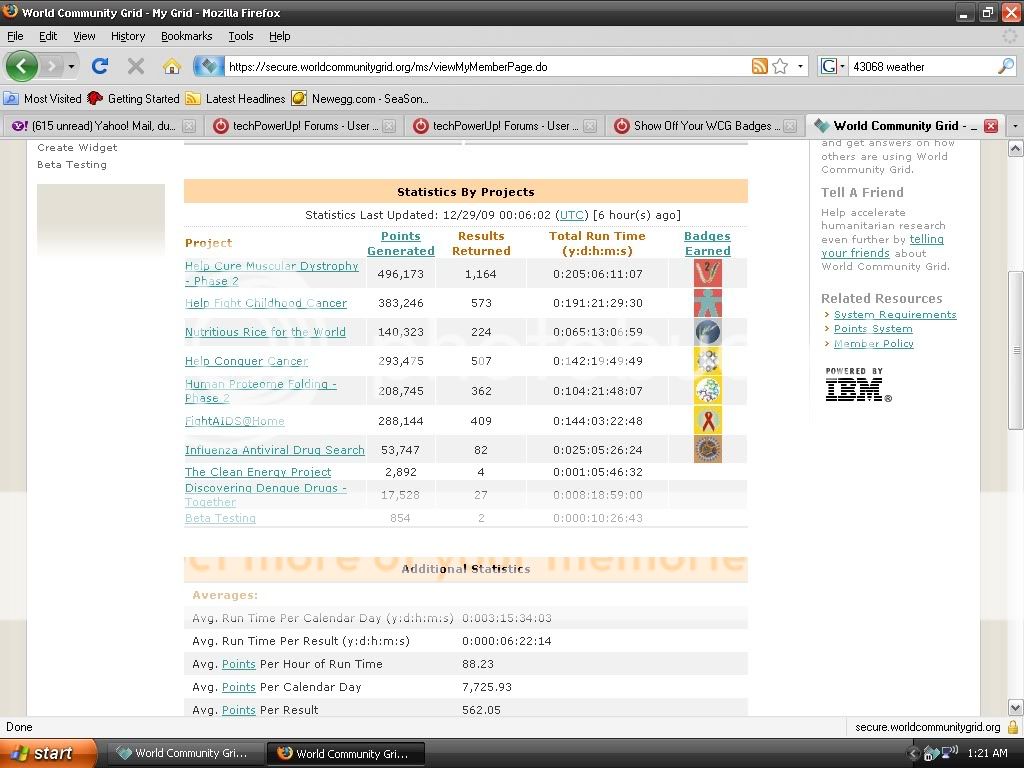Expand the address bar URL dropdown
This screenshot has width=1024, height=768.
[800, 67]
